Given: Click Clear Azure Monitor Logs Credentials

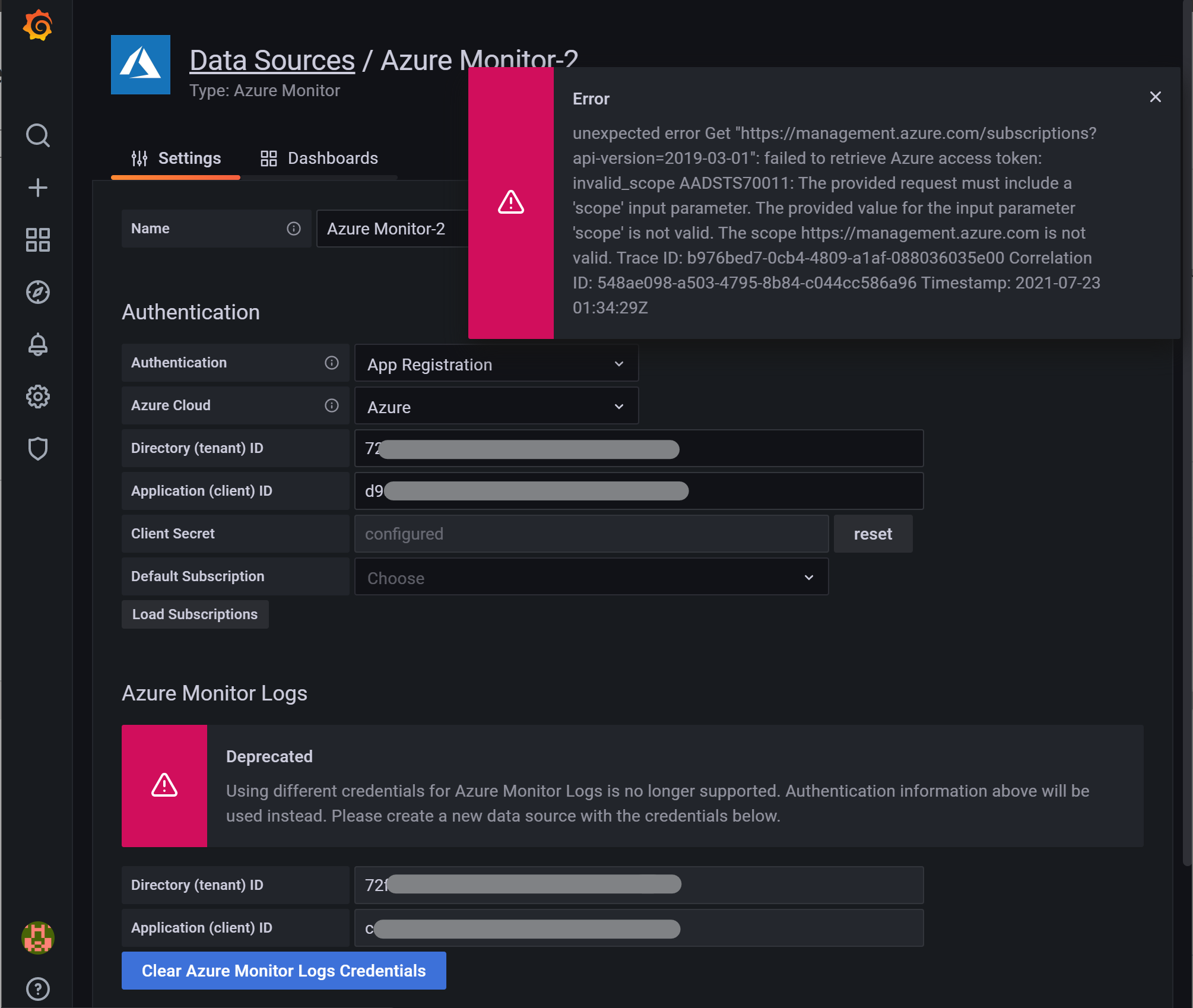Looking at the screenshot, I should [x=283, y=971].
